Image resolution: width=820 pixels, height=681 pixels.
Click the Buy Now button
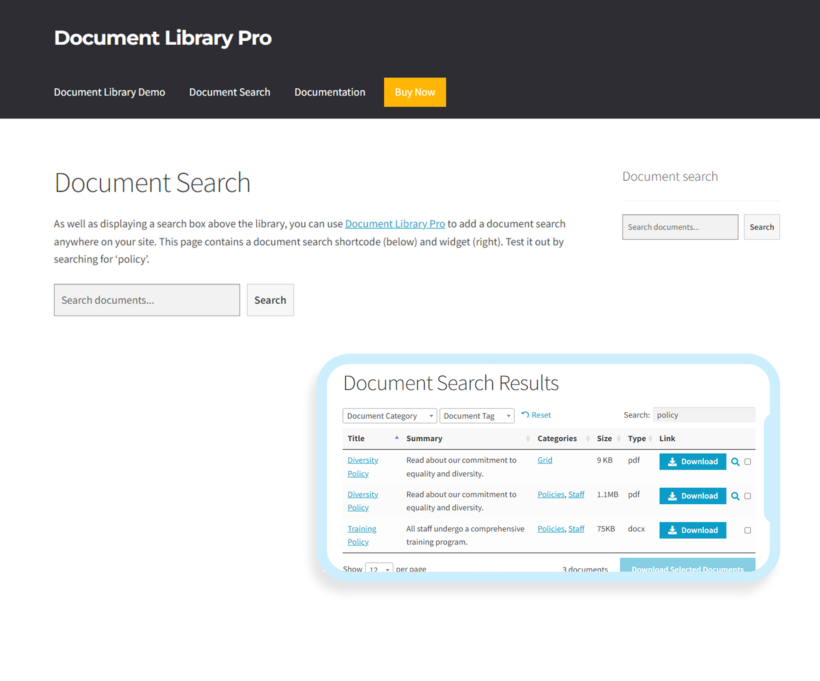tap(414, 91)
